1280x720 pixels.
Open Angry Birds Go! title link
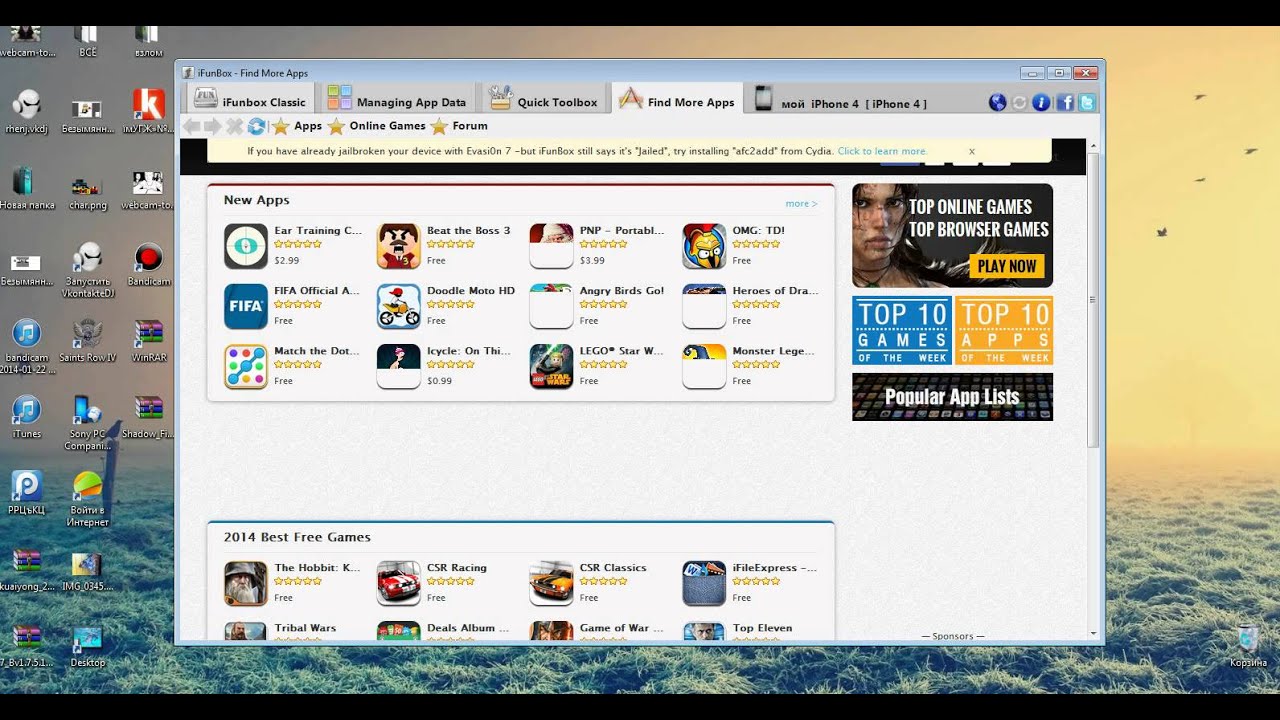click(622, 291)
